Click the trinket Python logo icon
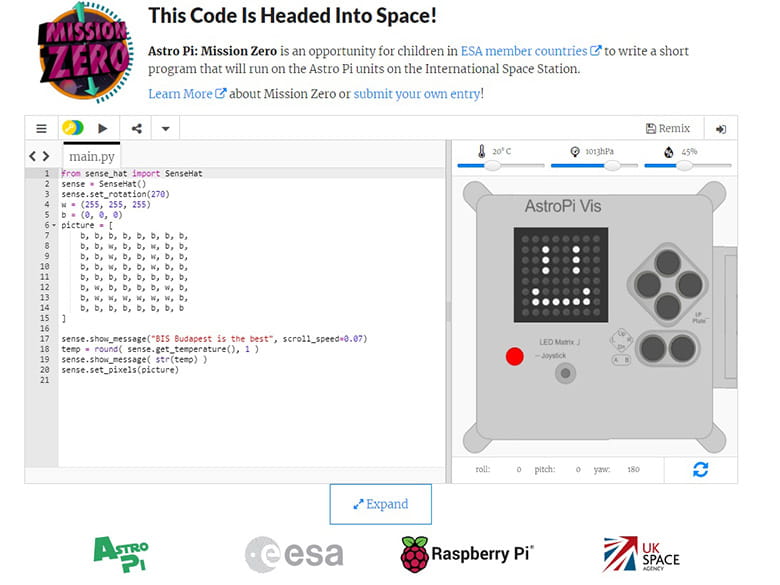 (73, 128)
